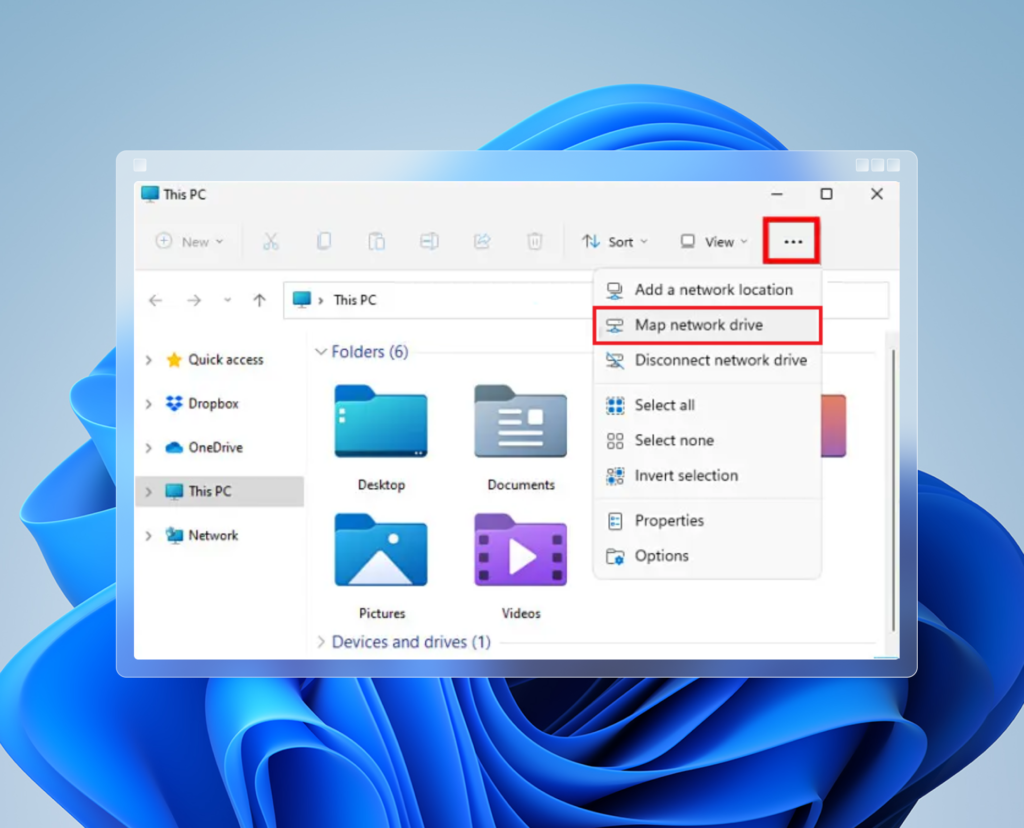Image resolution: width=1024 pixels, height=828 pixels.
Task: Expand the Devices and drives section
Action: click(321, 642)
